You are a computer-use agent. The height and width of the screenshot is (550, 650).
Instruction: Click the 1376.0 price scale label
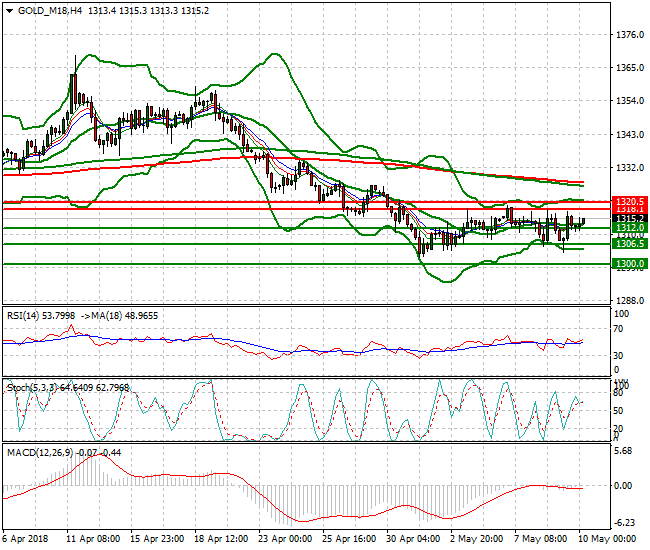tap(628, 35)
